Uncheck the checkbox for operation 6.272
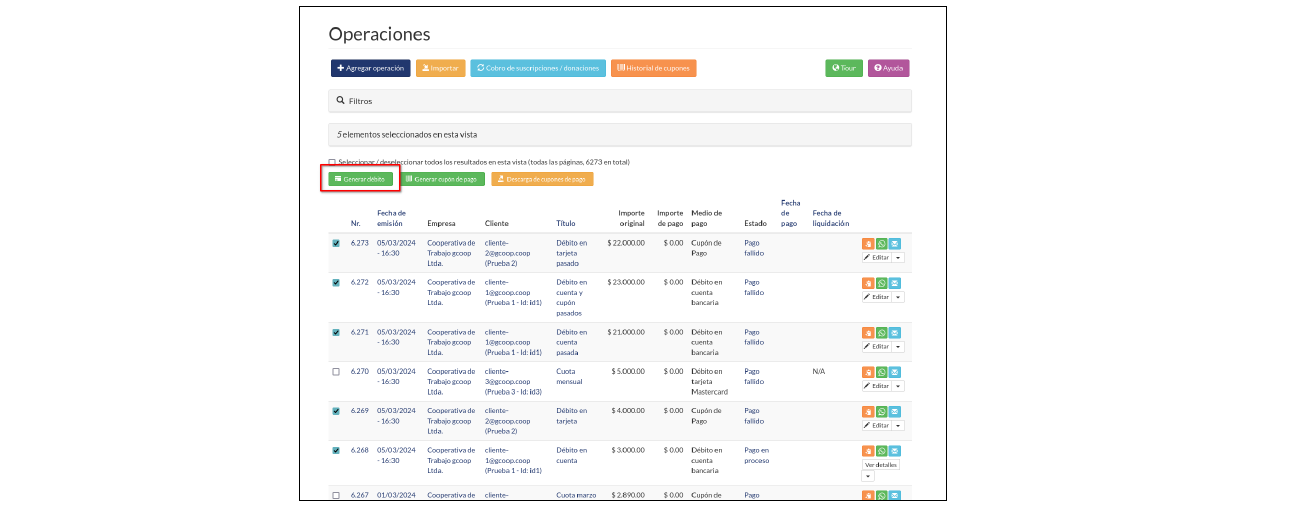This screenshot has width=1306, height=517. (x=336, y=283)
